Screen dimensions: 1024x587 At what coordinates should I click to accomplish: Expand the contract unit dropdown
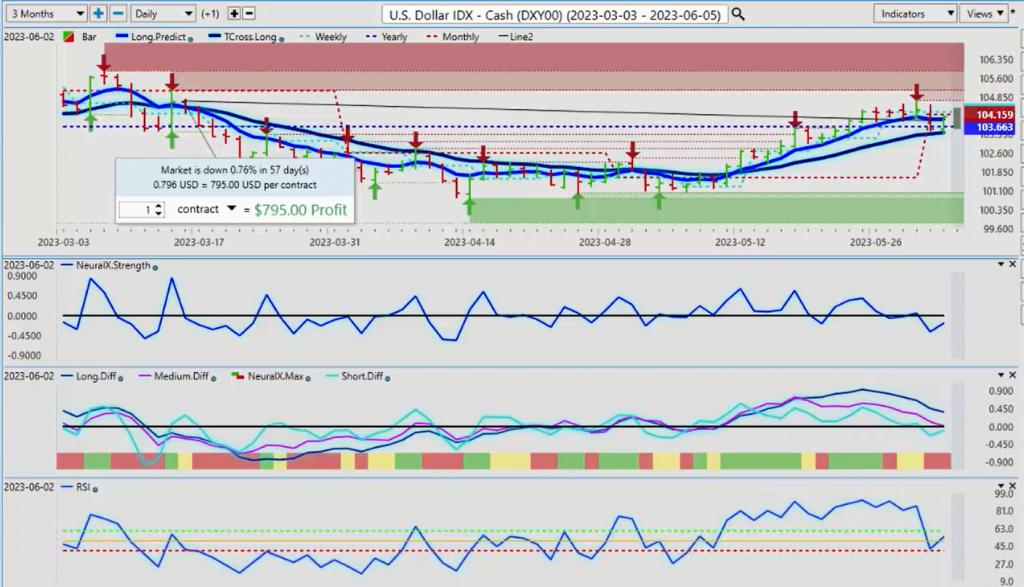[x=232, y=209]
